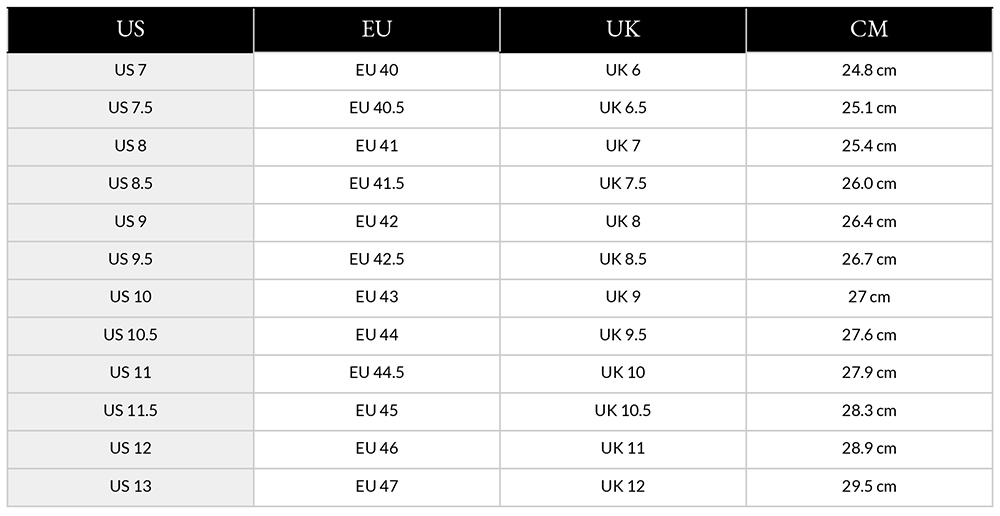Select the EU 42.5 cell
This screenshot has height=516, width=1000.
[377, 260]
